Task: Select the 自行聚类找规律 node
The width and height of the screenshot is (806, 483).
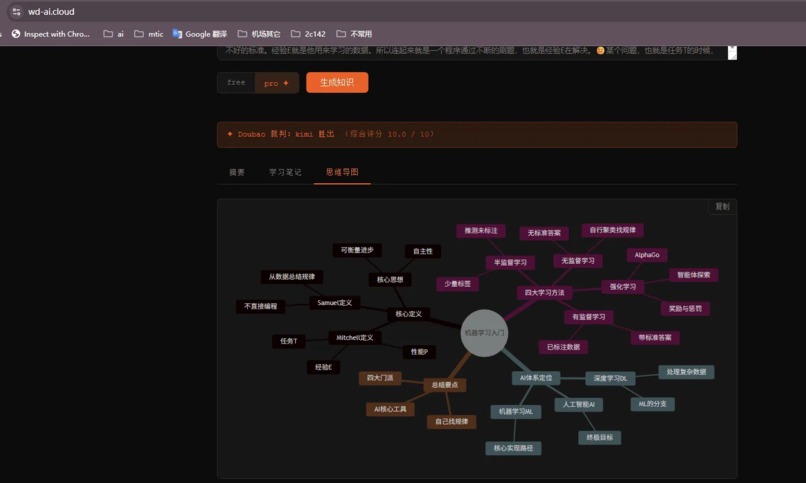Action: coord(613,230)
